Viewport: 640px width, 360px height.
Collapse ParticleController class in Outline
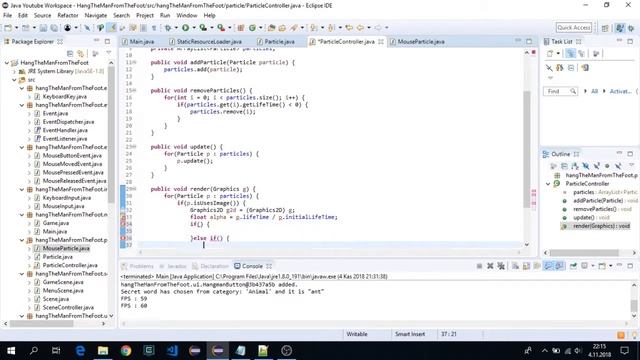[x=548, y=184]
